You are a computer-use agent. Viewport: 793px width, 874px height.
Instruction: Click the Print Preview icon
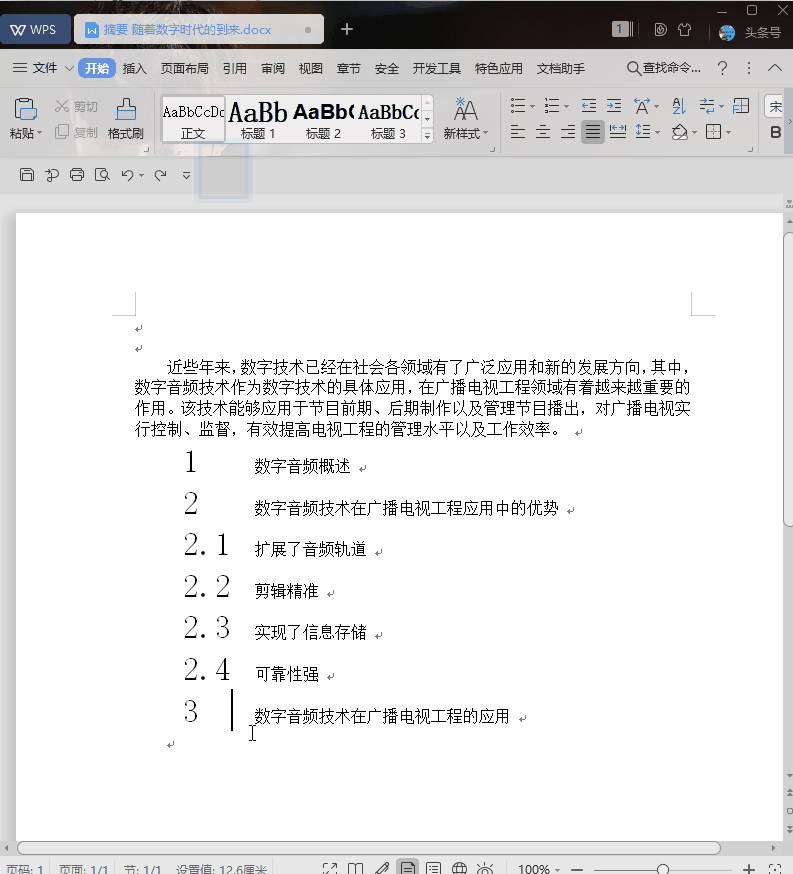tap(102, 175)
